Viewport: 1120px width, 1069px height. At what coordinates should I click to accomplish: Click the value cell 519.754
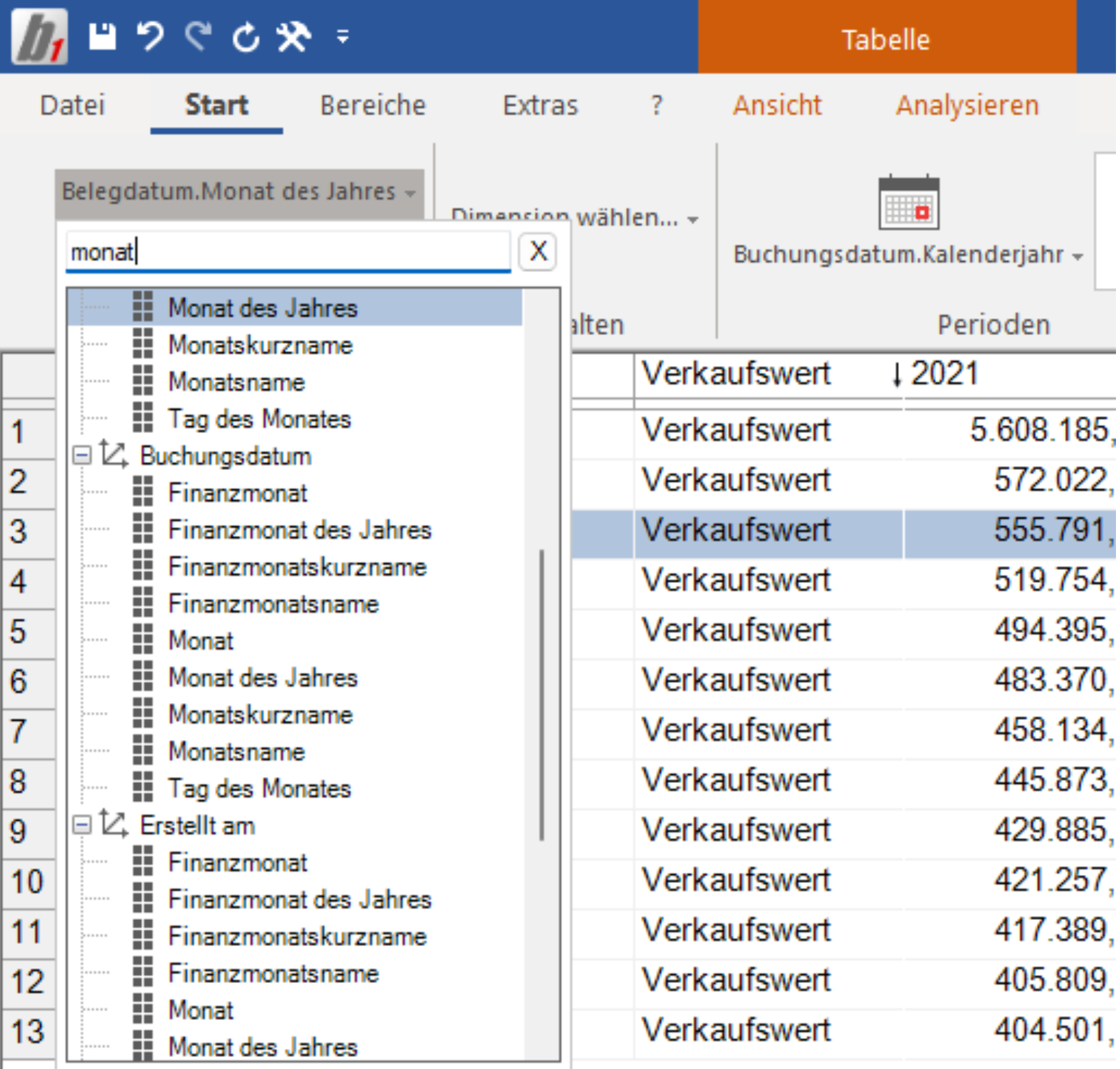[1010, 580]
